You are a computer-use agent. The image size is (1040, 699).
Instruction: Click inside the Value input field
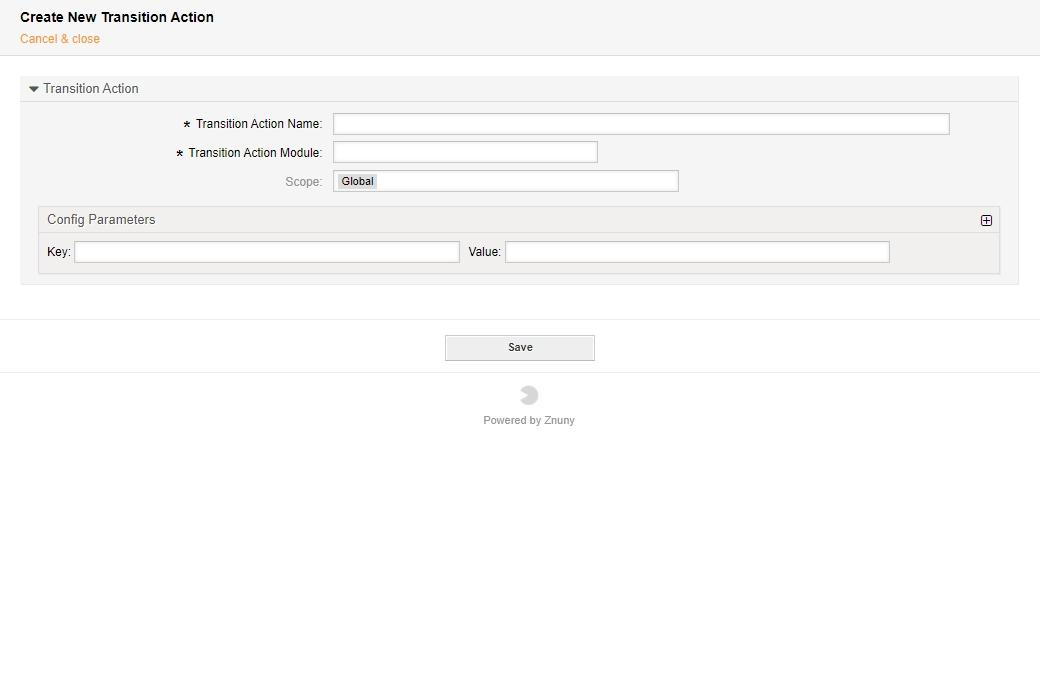point(697,251)
